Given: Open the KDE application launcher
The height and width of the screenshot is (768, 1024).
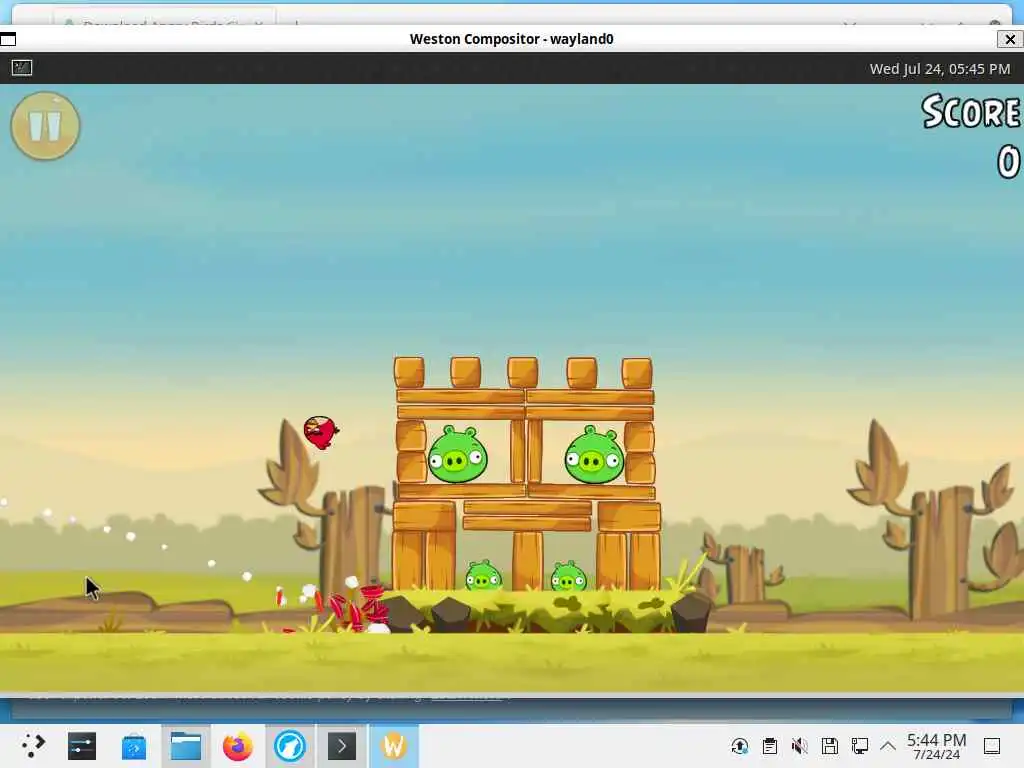Looking at the screenshot, I should pyautogui.click(x=33, y=746).
